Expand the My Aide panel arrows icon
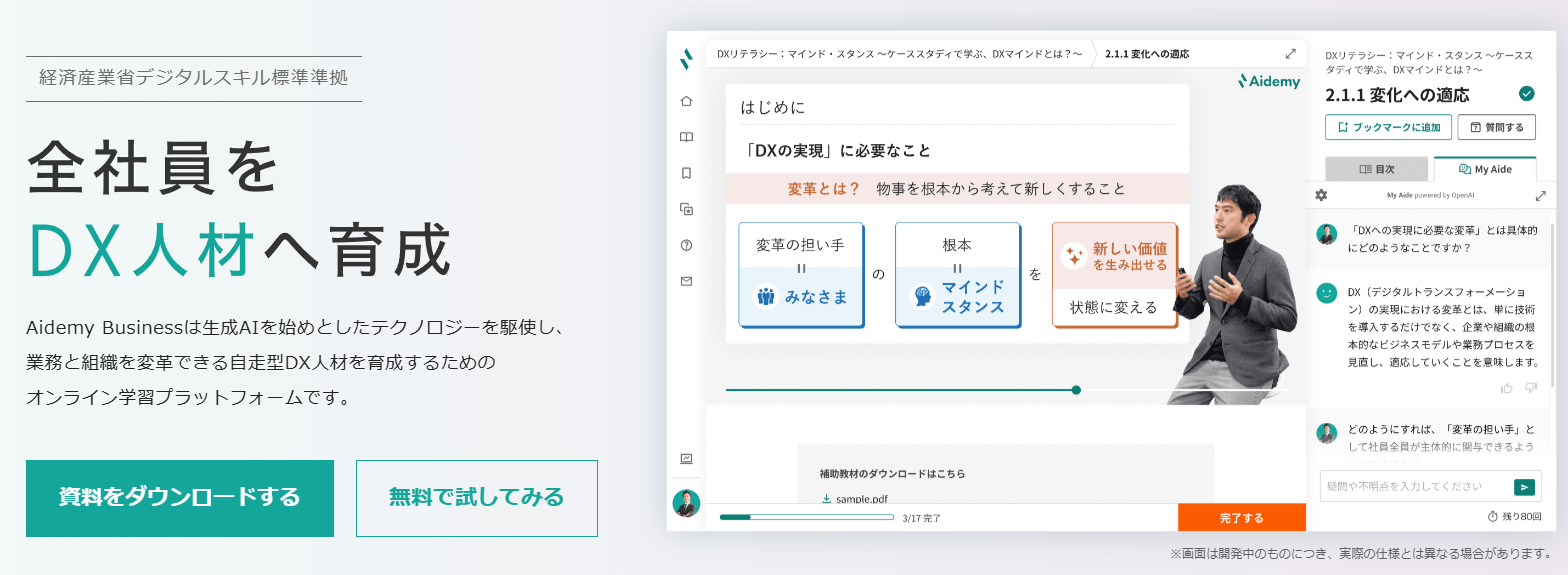 [1540, 195]
